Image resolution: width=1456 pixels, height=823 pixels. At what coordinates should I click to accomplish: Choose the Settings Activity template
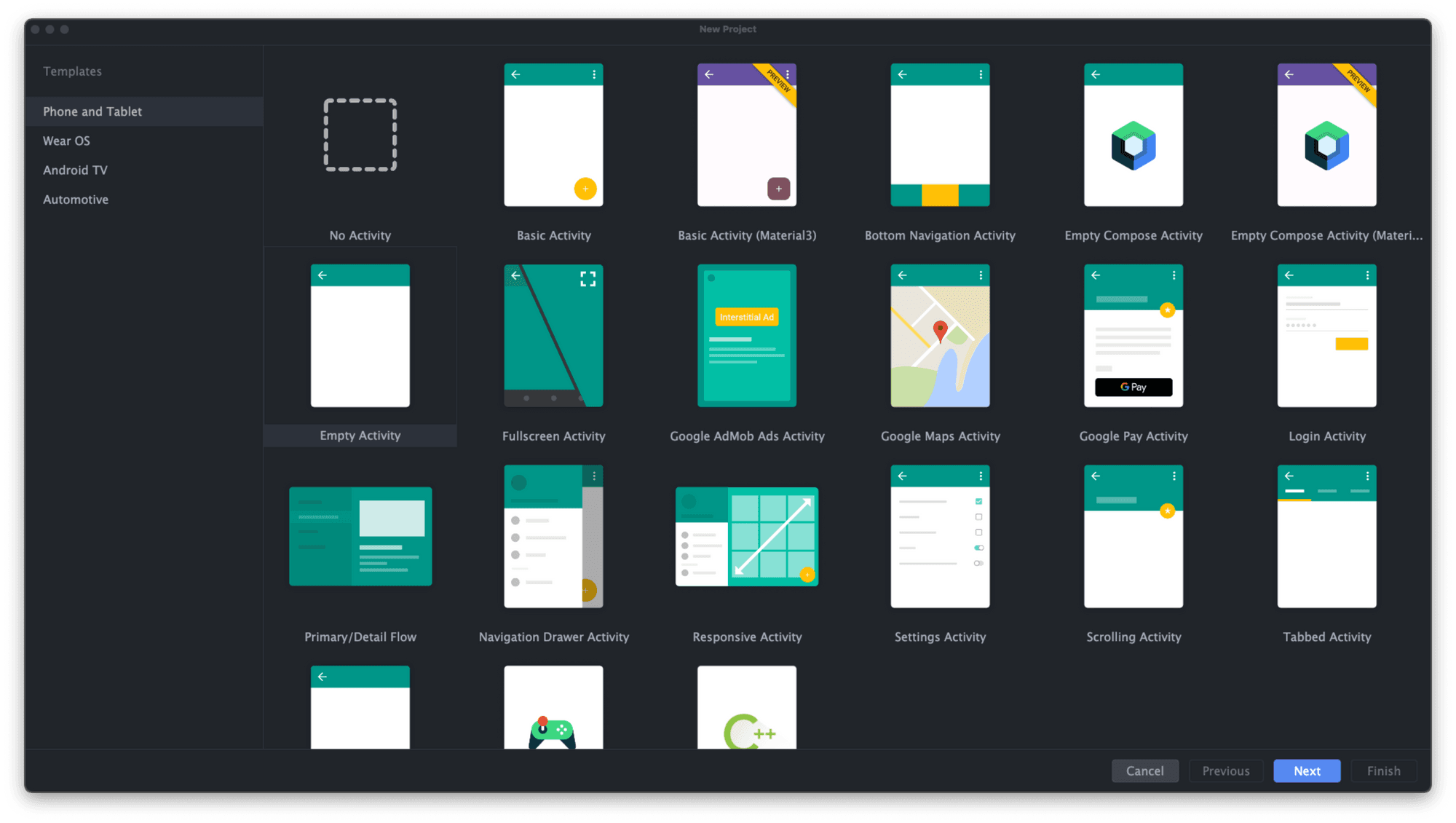tap(940, 536)
